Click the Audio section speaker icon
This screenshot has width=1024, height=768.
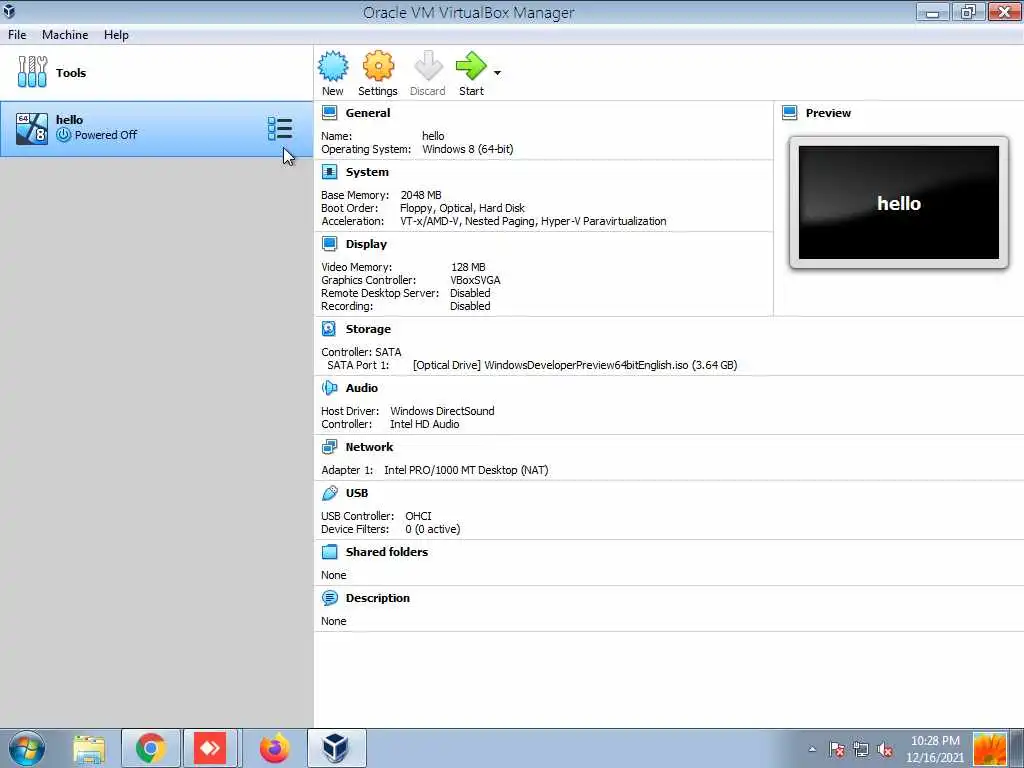click(330, 388)
